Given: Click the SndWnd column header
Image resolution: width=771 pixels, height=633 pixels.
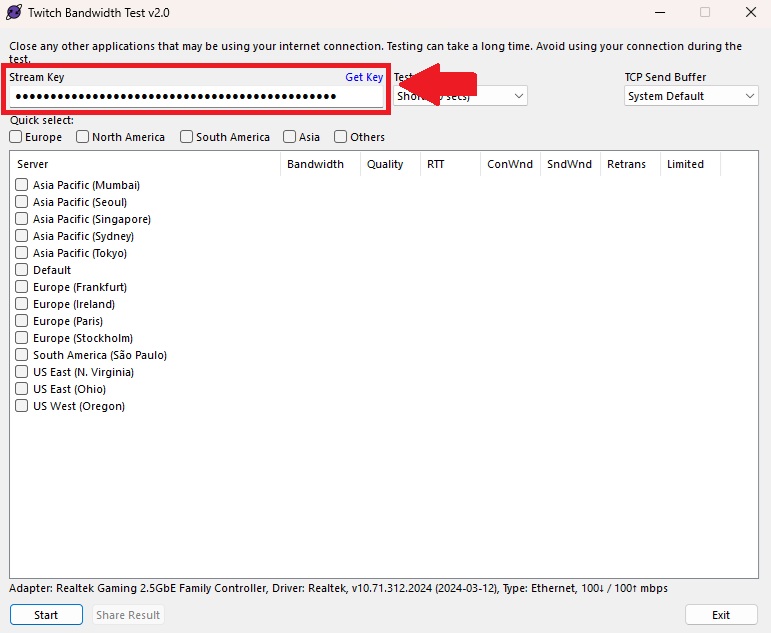Looking at the screenshot, I should click(x=570, y=164).
